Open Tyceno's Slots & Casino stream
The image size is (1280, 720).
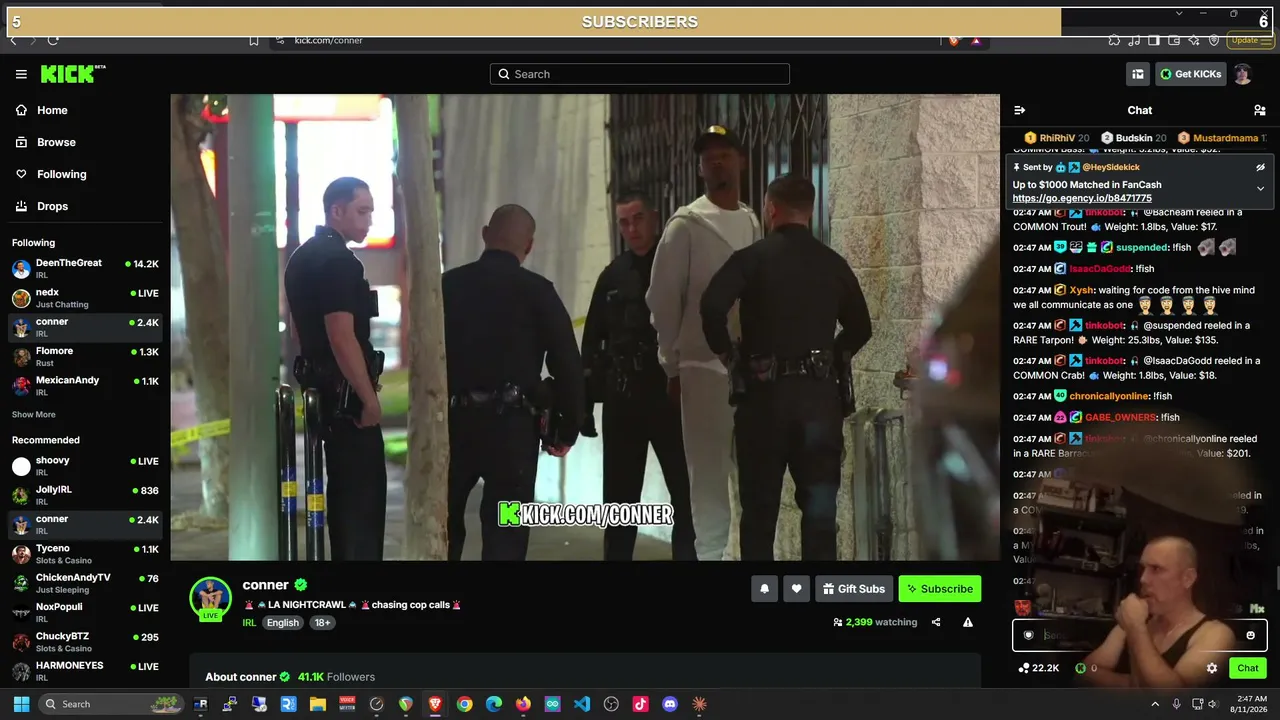tap(85, 554)
